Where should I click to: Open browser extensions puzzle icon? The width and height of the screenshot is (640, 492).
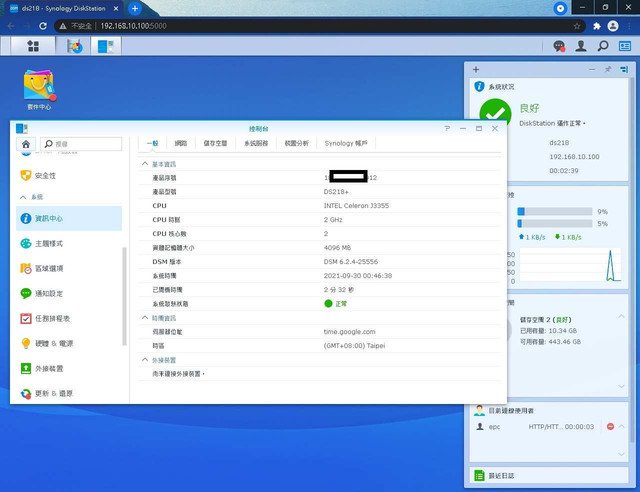(x=597, y=26)
